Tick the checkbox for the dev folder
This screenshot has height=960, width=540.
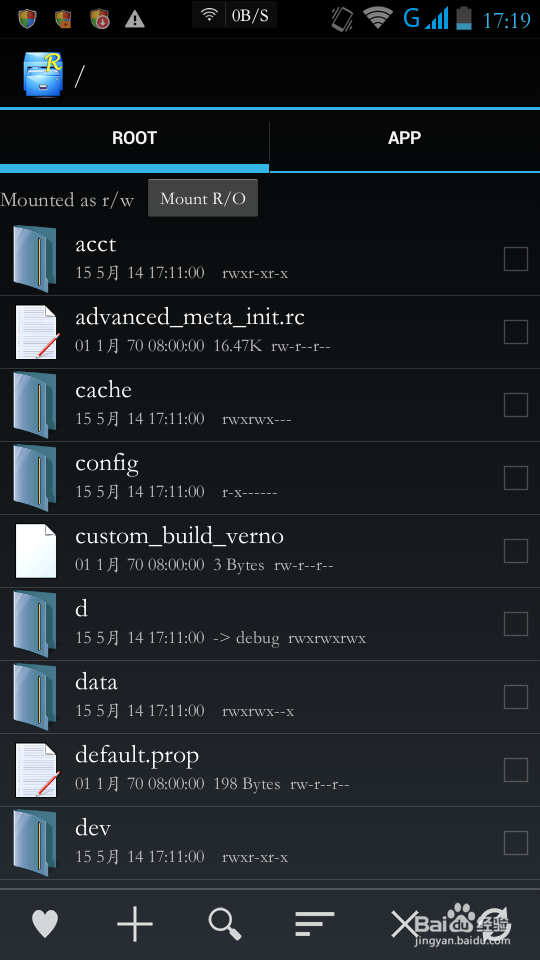coord(516,843)
